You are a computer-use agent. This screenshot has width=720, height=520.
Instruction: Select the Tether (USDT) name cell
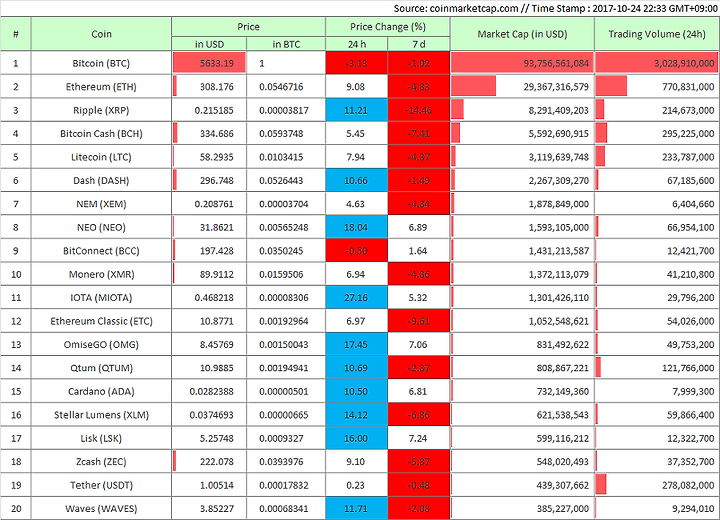tap(101, 485)
